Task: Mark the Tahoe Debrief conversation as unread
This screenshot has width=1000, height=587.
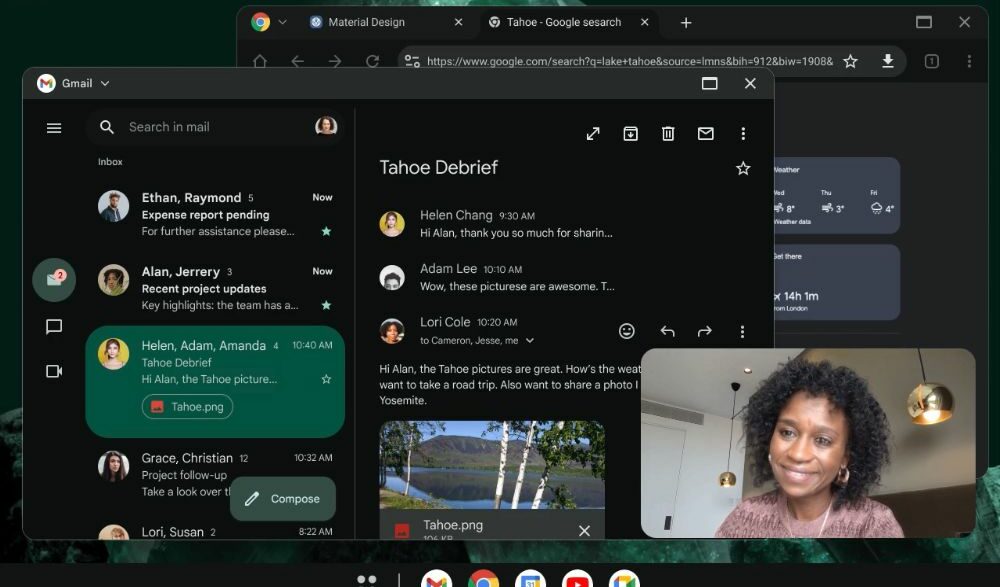Action: tap(705, 133)
